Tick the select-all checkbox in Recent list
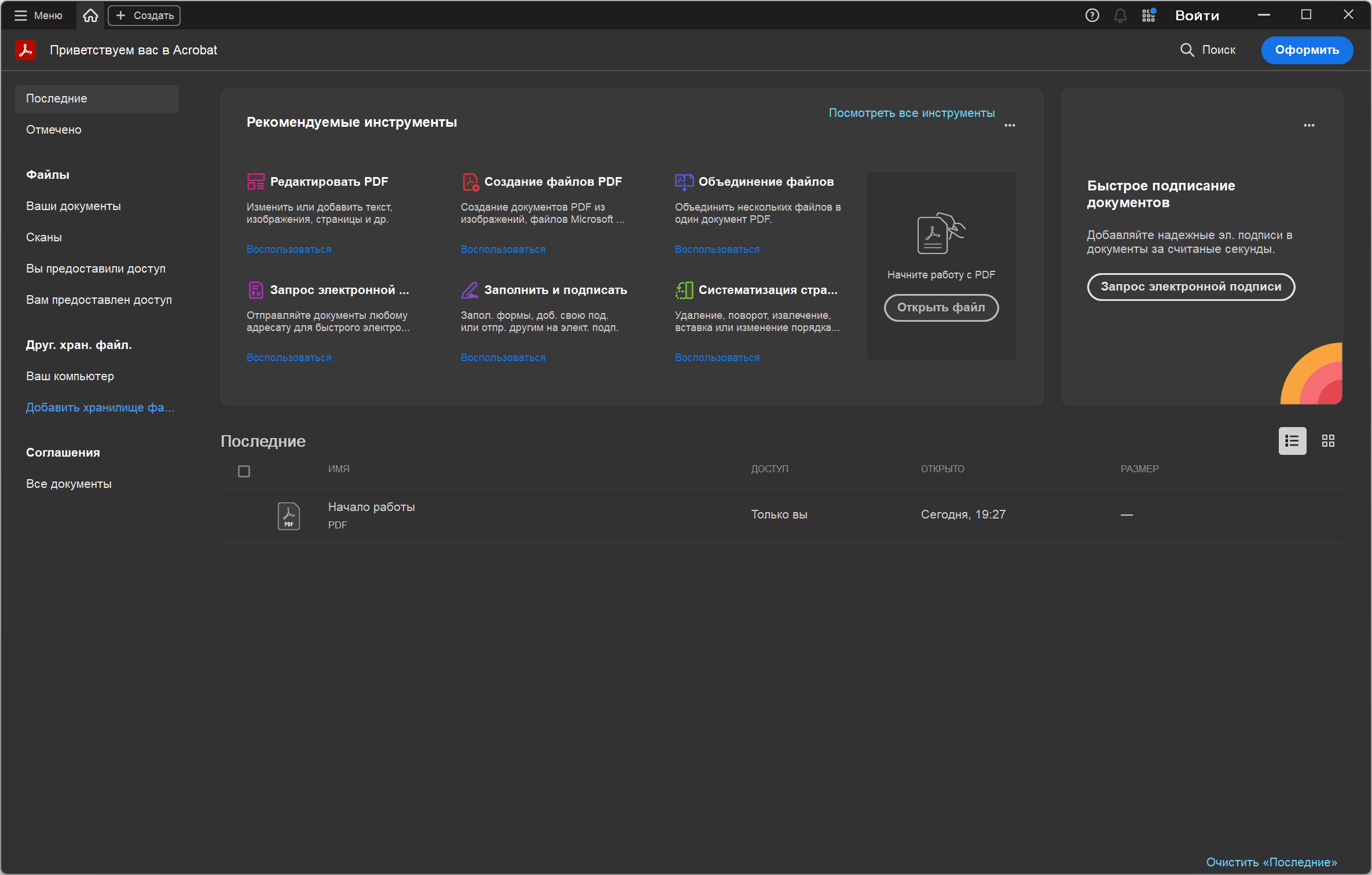Image resolution: width=1372 pixels, height=875 pixels. pyautogui.click(x=244, y=472)
